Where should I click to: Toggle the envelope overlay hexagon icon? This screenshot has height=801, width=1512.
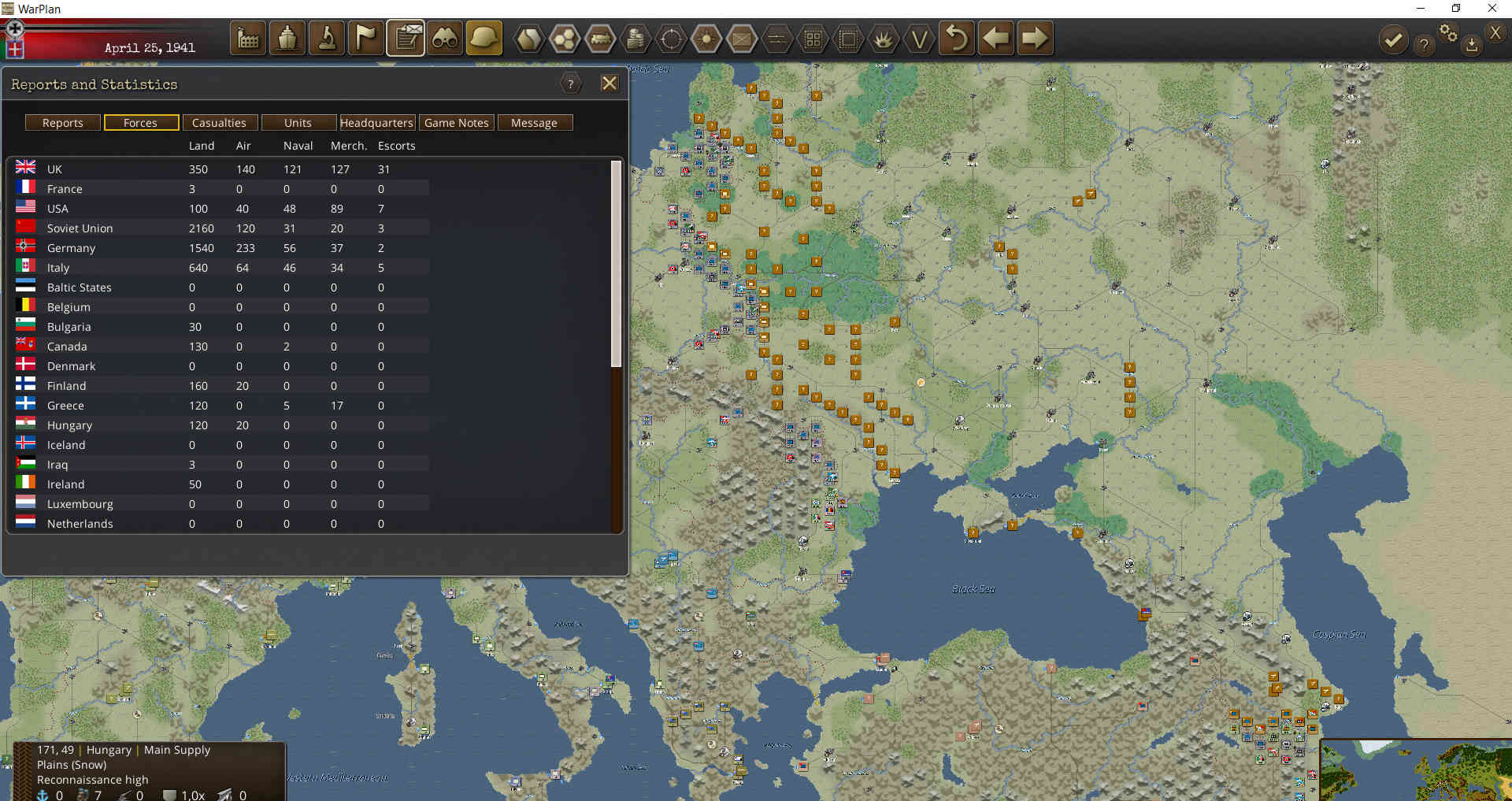coord(742,39)
